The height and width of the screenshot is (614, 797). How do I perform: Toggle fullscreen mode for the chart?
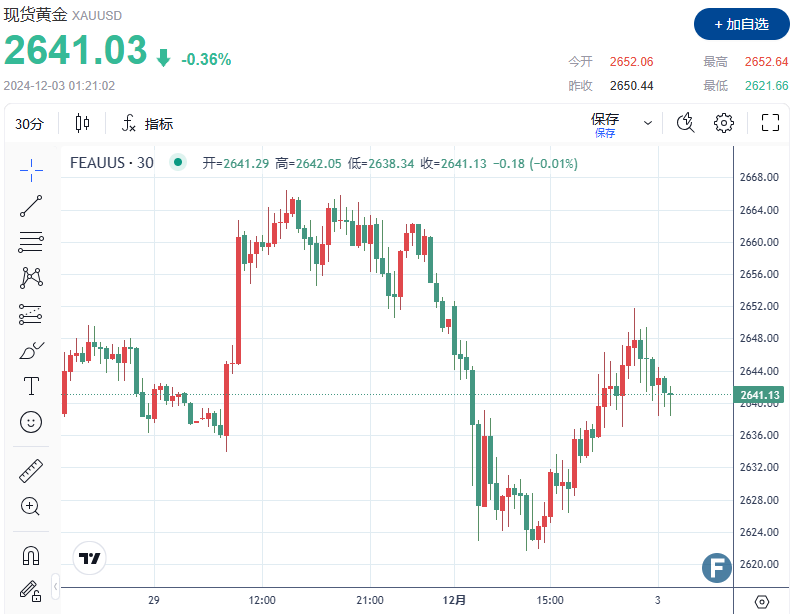click(x=770, y=123)
